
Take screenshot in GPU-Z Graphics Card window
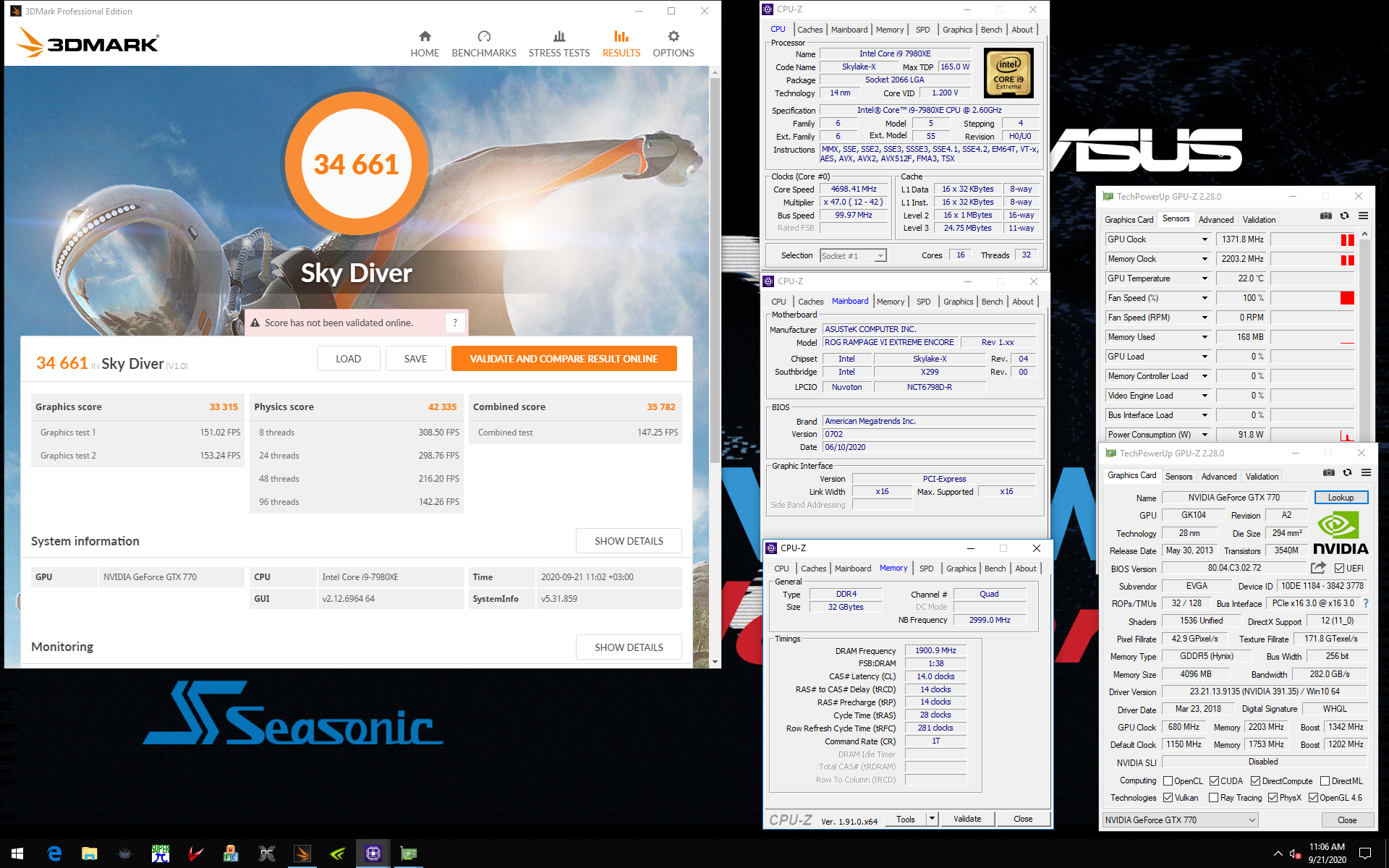(x=1329, y=472)
